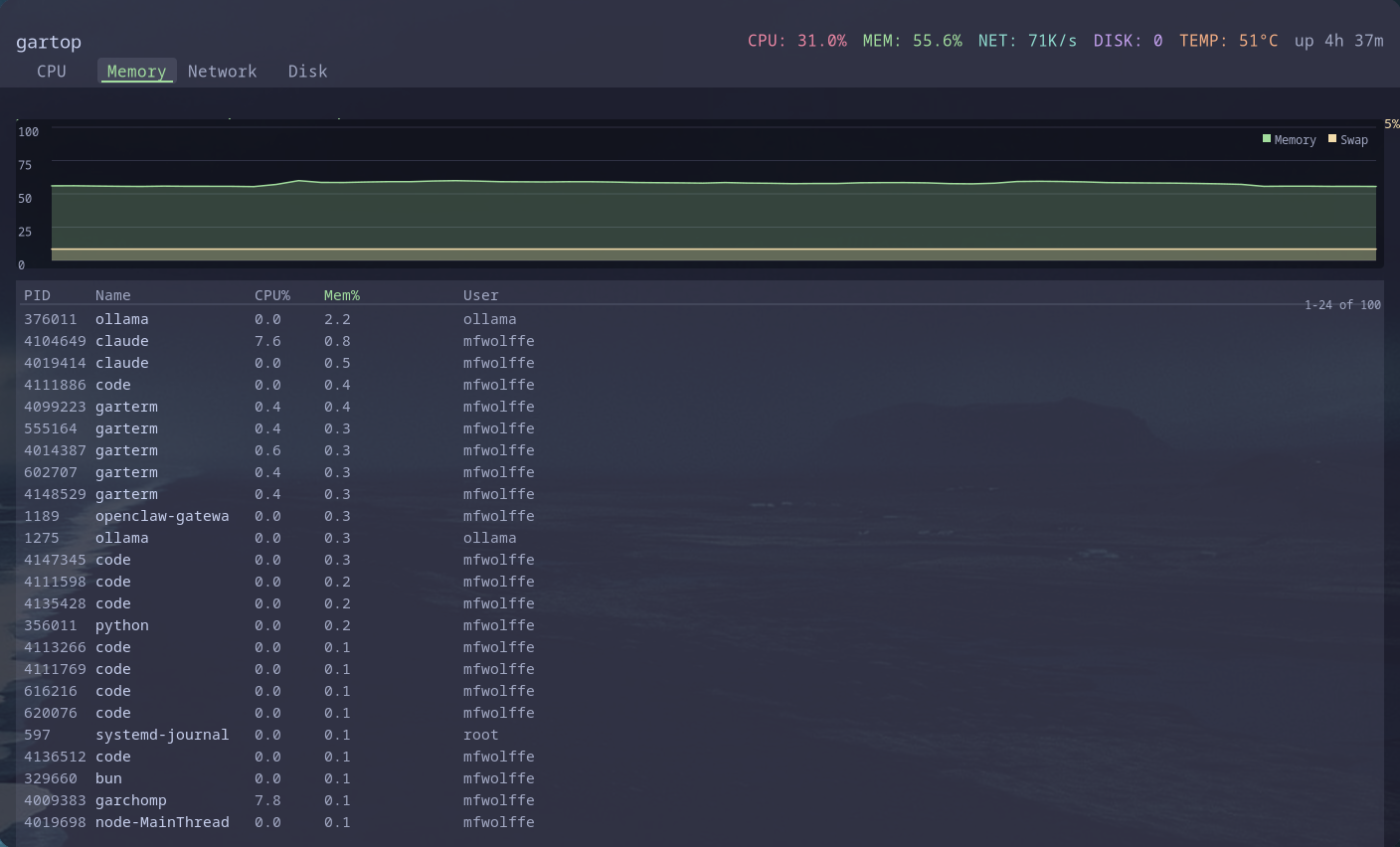Switch to the Network tab
Image resolution: width=1400 pixels, height=847 pixels.
(x=223, y=71)
